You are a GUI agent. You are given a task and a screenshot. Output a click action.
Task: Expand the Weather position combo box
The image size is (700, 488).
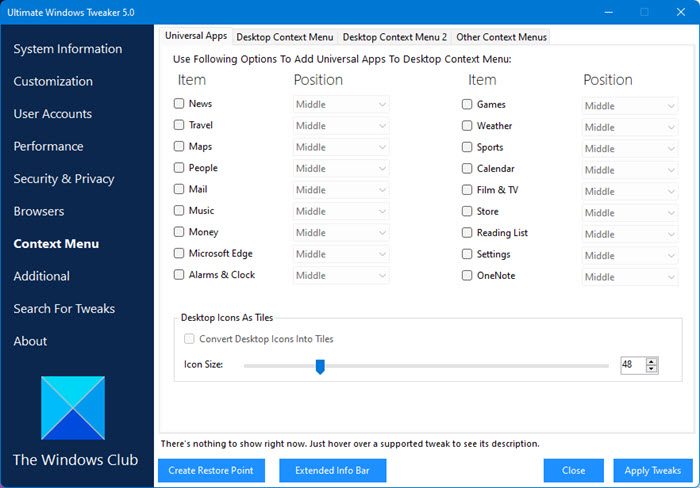(630, 127)
